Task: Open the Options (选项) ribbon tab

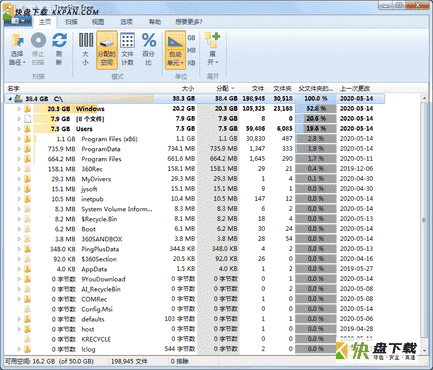Action: click(126, 22)
